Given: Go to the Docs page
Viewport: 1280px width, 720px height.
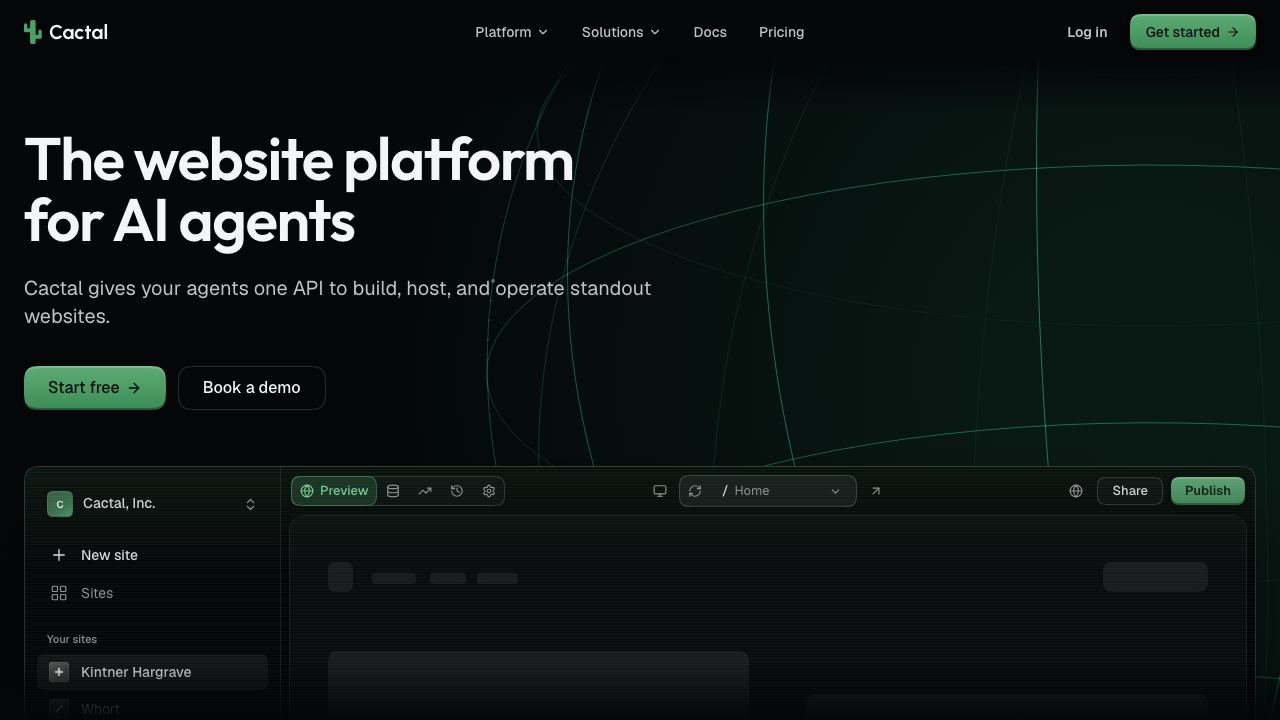Looking at the screenshot, I should 710,32.
